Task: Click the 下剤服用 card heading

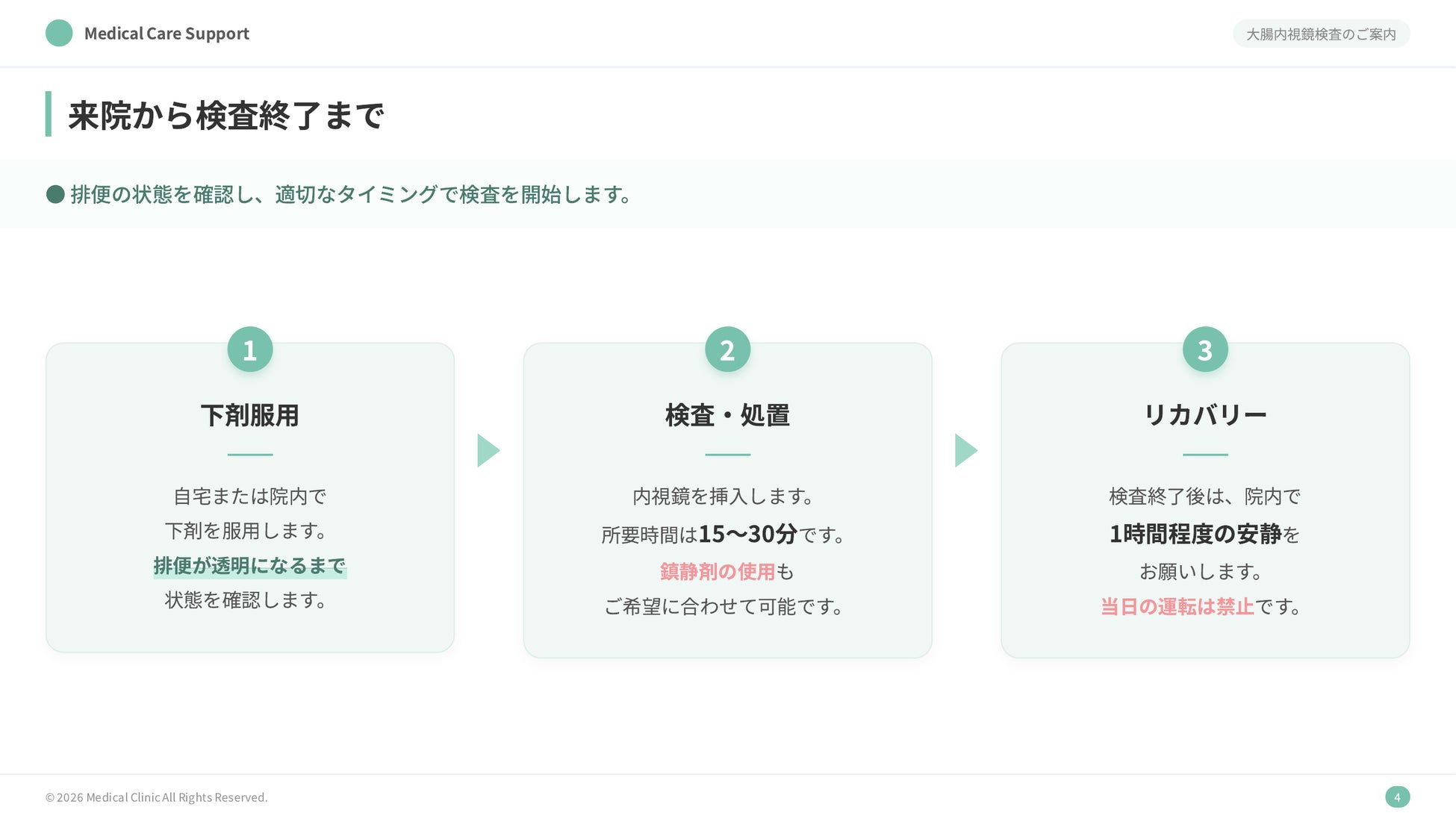Action: coord(250,415)
